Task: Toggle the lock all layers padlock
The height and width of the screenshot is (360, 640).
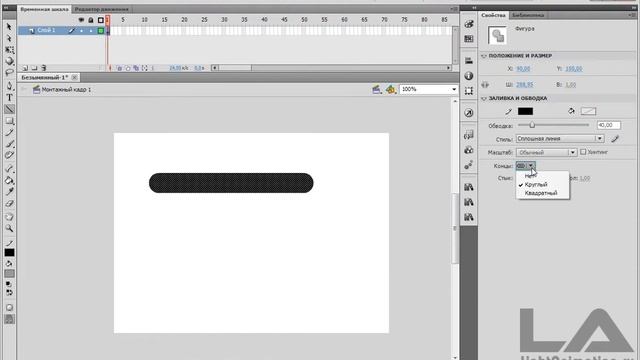Action: point(91,20)
